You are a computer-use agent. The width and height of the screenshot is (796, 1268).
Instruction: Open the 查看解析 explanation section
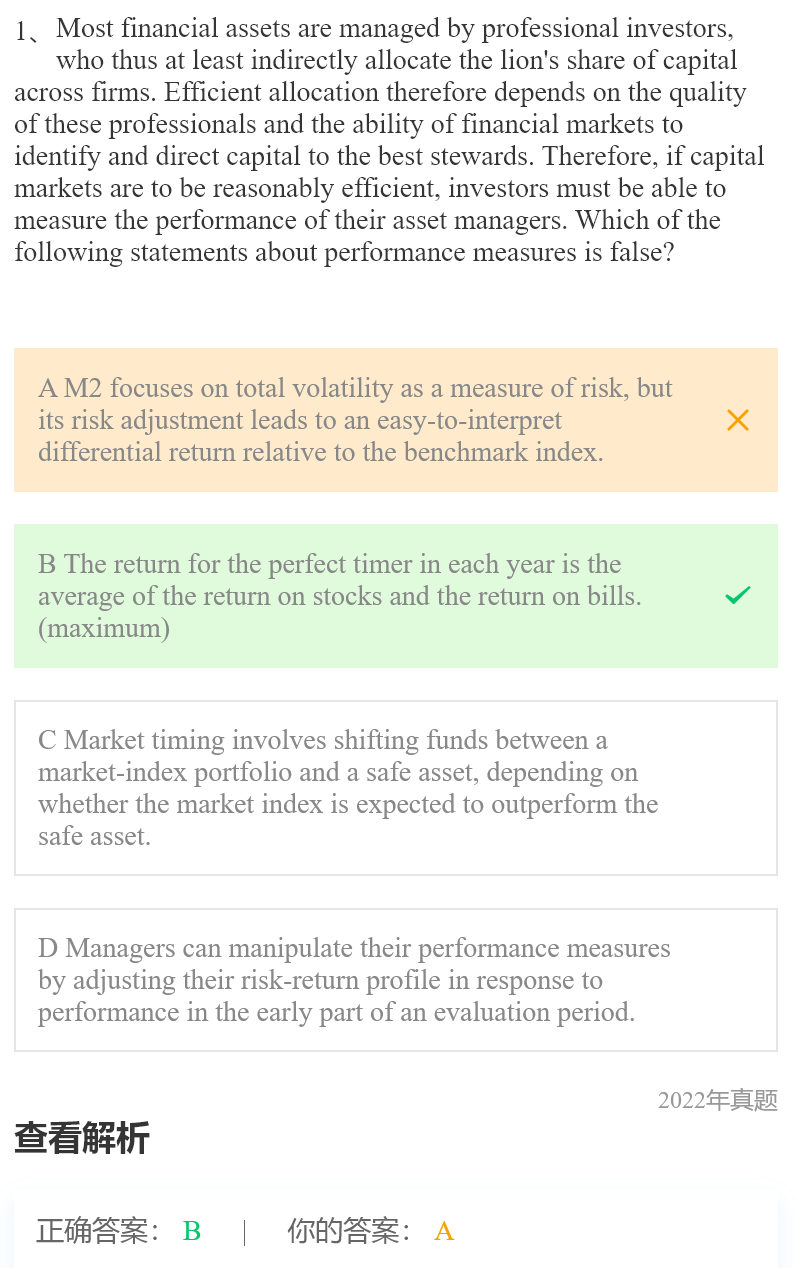point(82,1138)
